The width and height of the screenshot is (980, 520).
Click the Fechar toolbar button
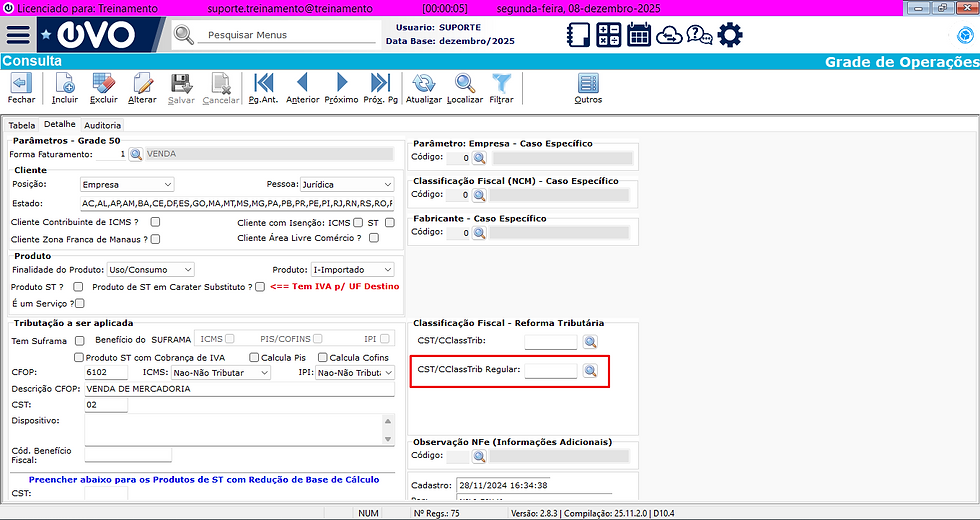[x=21, y=89]
